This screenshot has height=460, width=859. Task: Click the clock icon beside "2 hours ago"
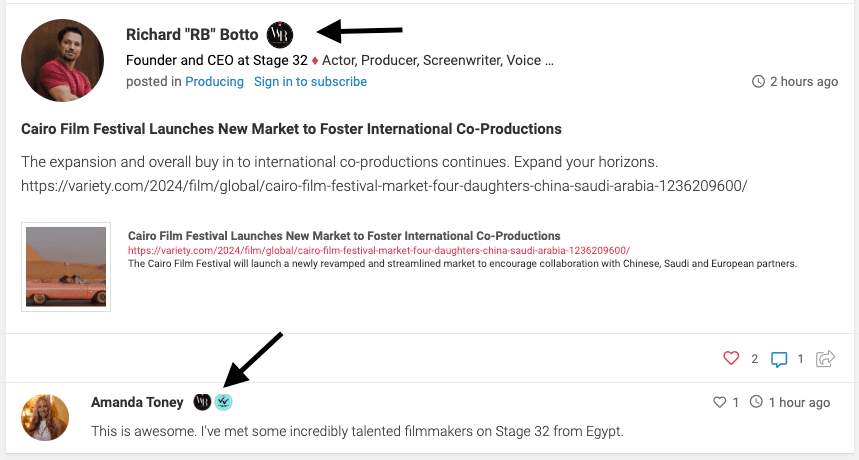pyautogui.click(x=758, y=82)
